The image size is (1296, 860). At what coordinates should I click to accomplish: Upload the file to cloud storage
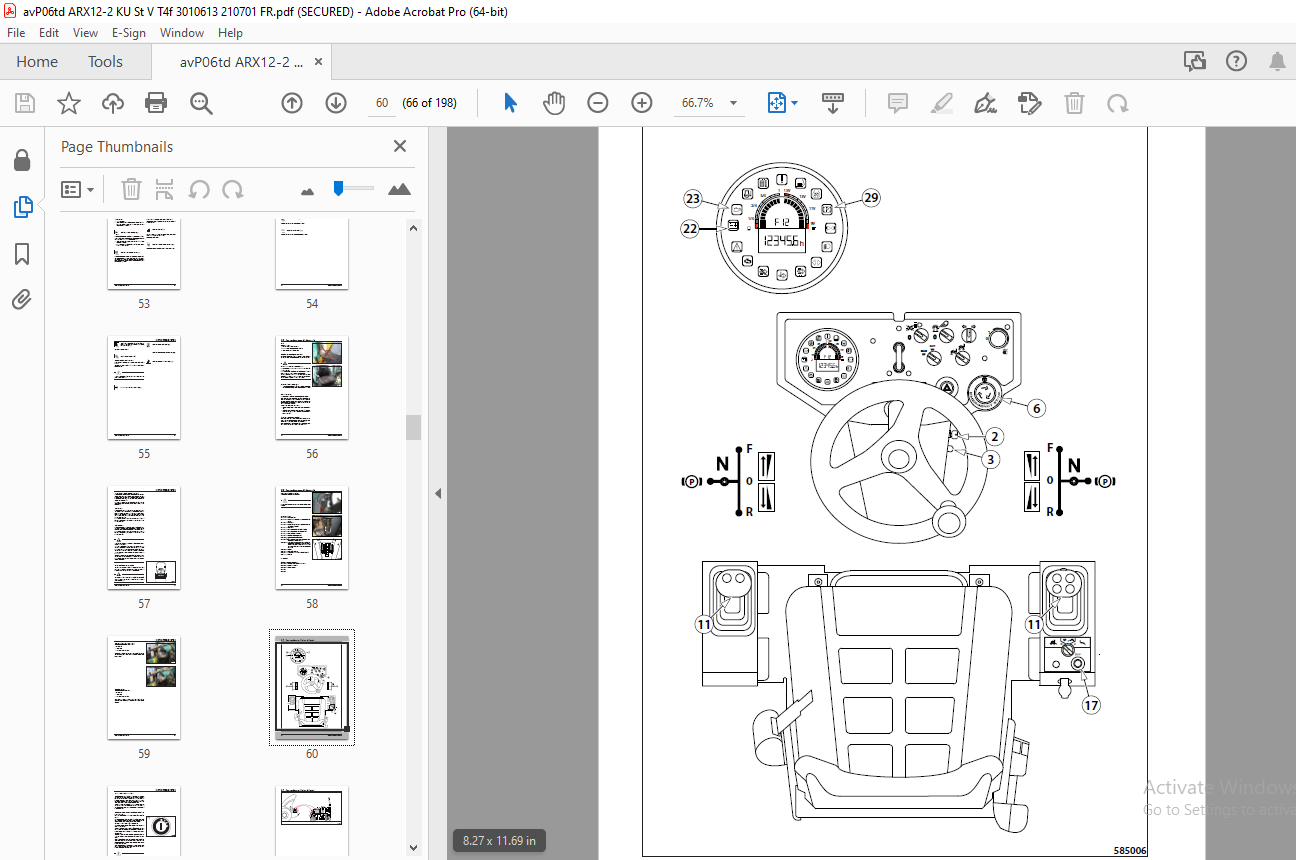coord(112,103)
